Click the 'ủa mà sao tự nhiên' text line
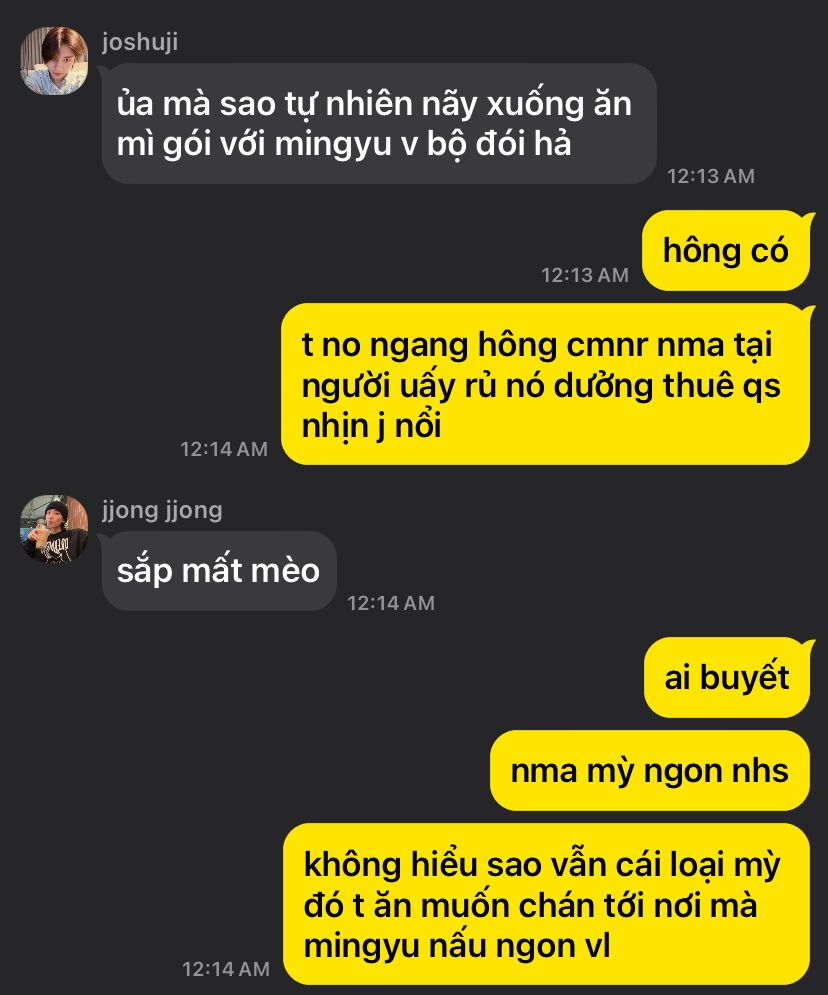The image size is (828, 995). (265, 103)
